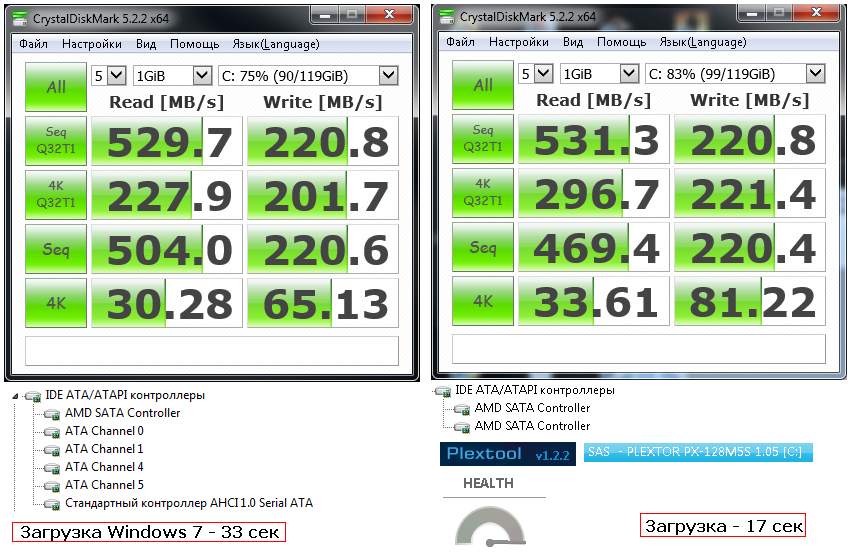Run Seq test in right window

483,247
